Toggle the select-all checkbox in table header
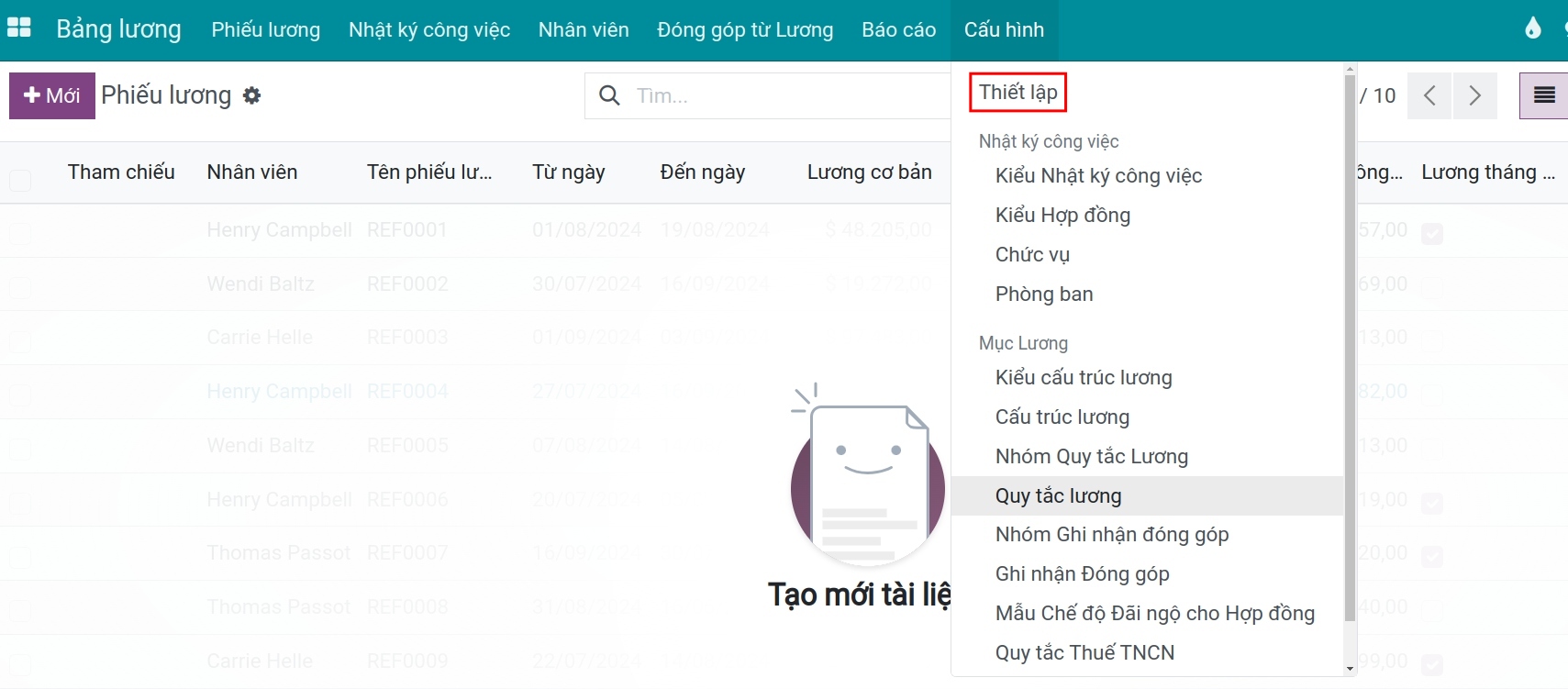 (20, 180)
